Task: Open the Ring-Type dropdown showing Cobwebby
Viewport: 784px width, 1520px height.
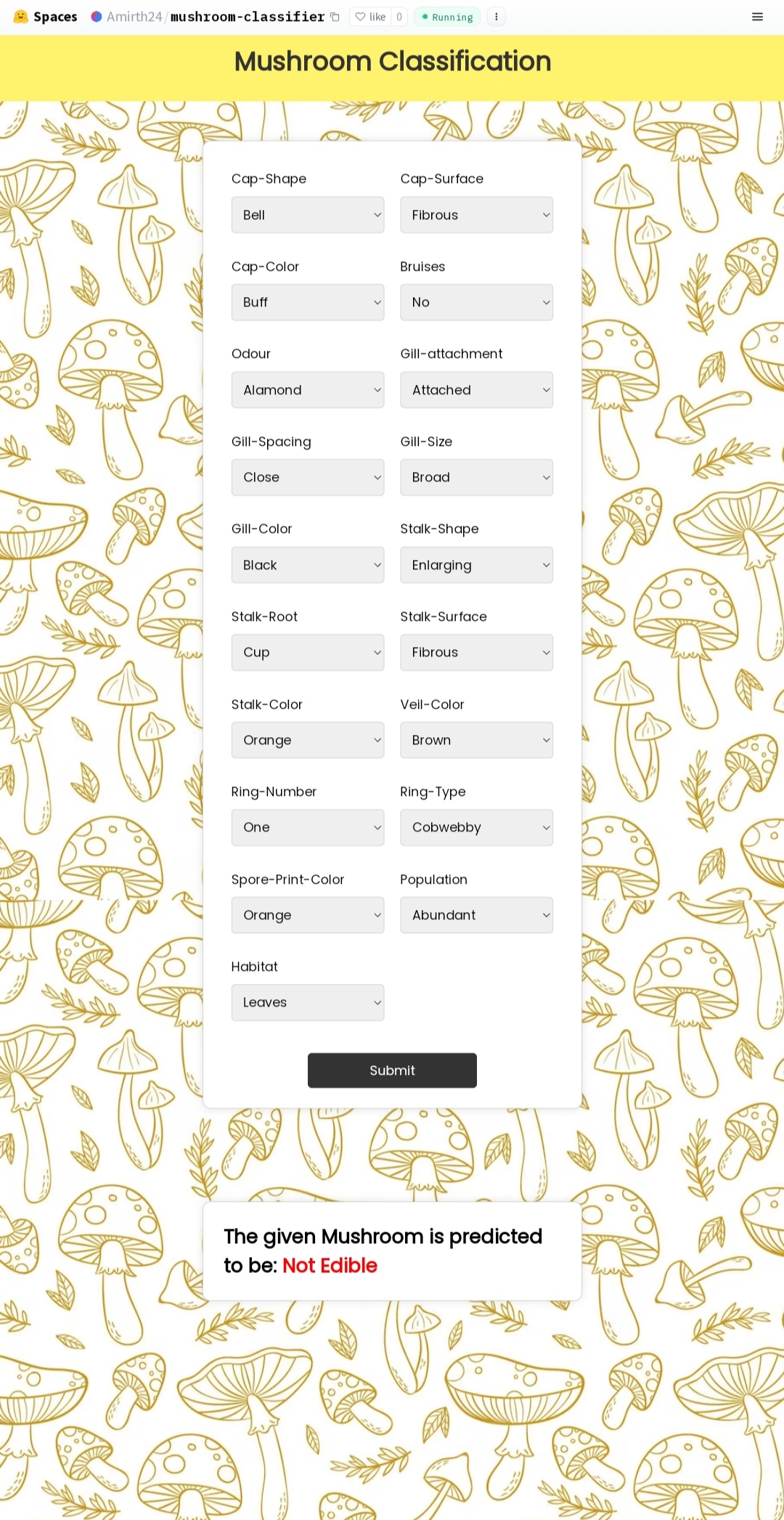Action: coord(475,827)
